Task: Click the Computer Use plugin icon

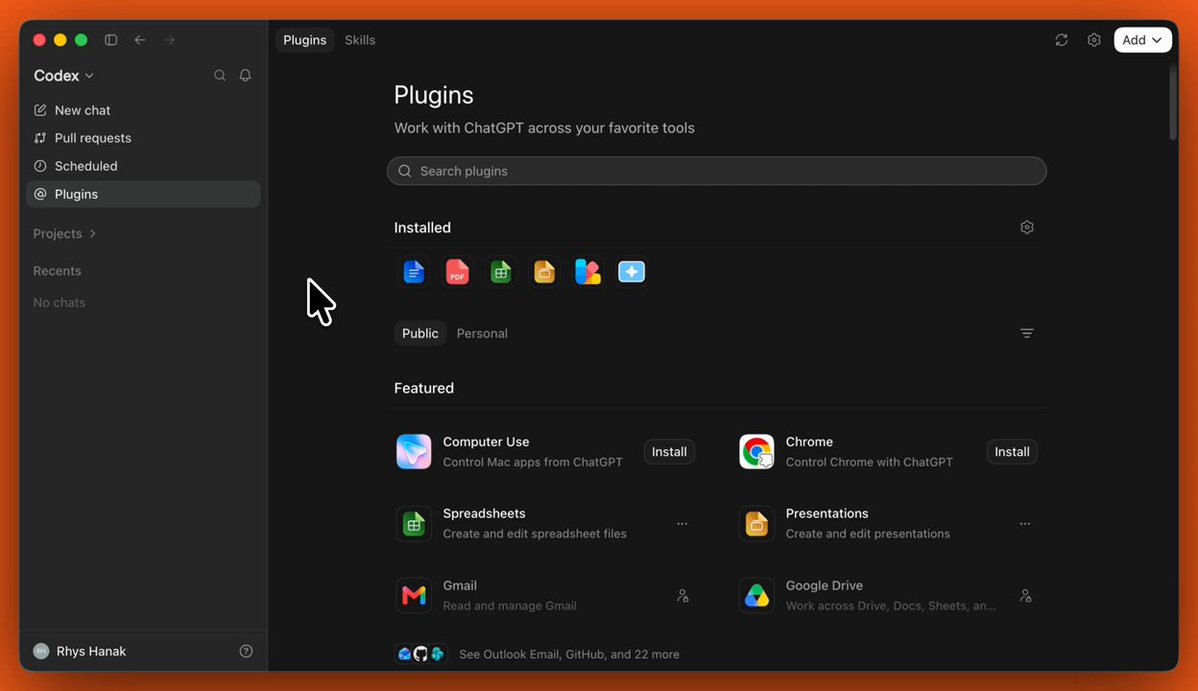Action: click(x=413, y=452)
